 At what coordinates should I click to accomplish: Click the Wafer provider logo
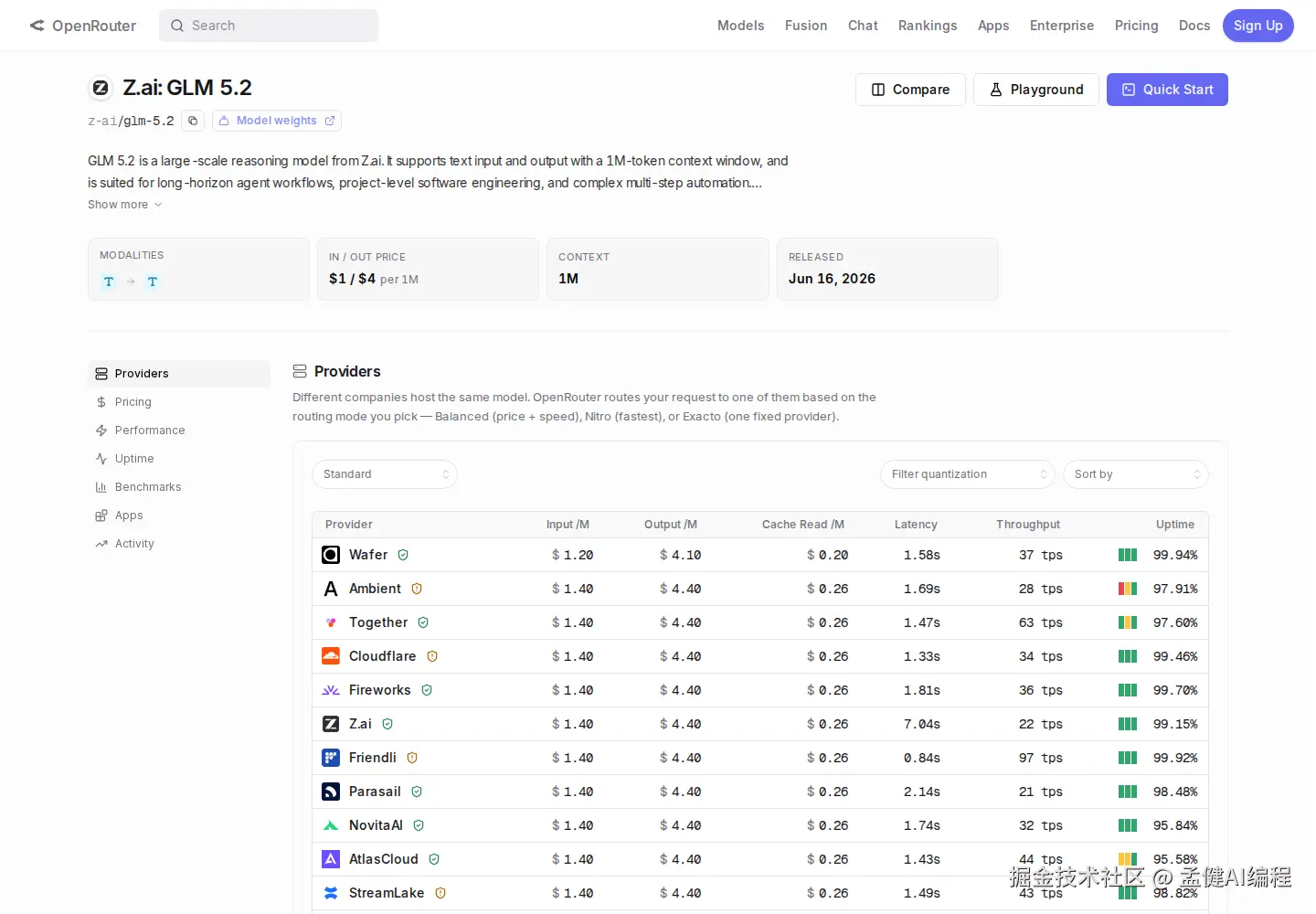[331, 555]
